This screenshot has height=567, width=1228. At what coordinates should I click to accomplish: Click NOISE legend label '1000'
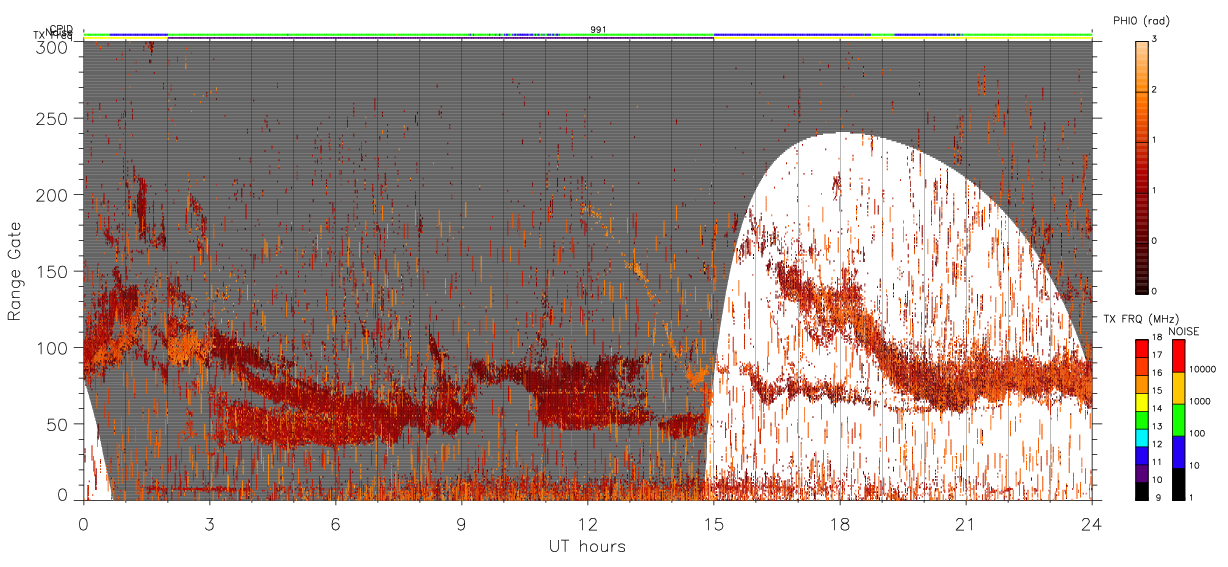1201,402
